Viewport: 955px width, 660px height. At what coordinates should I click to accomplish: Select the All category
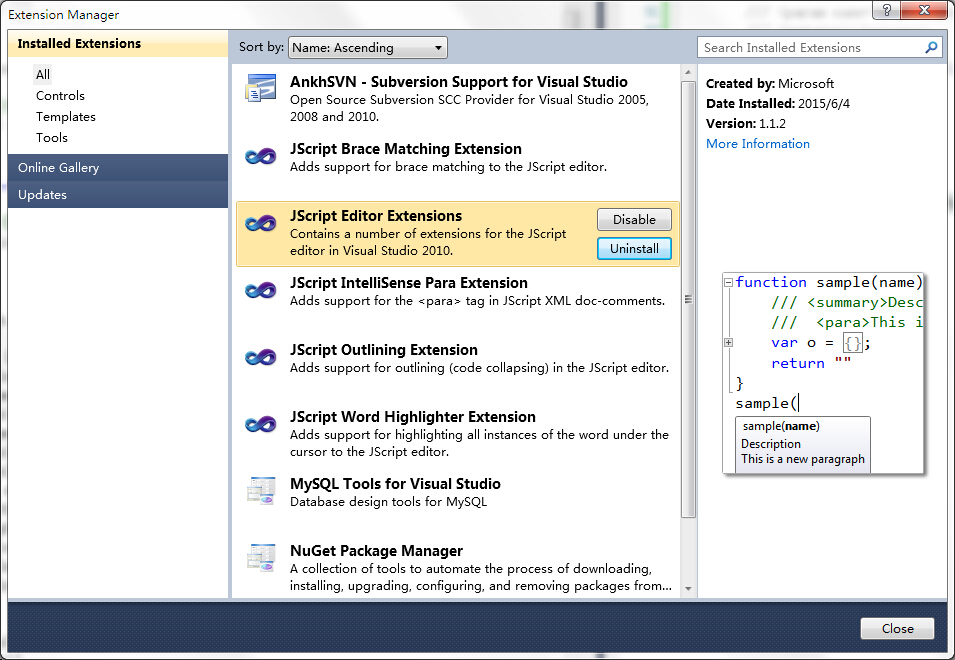point(43,74)
